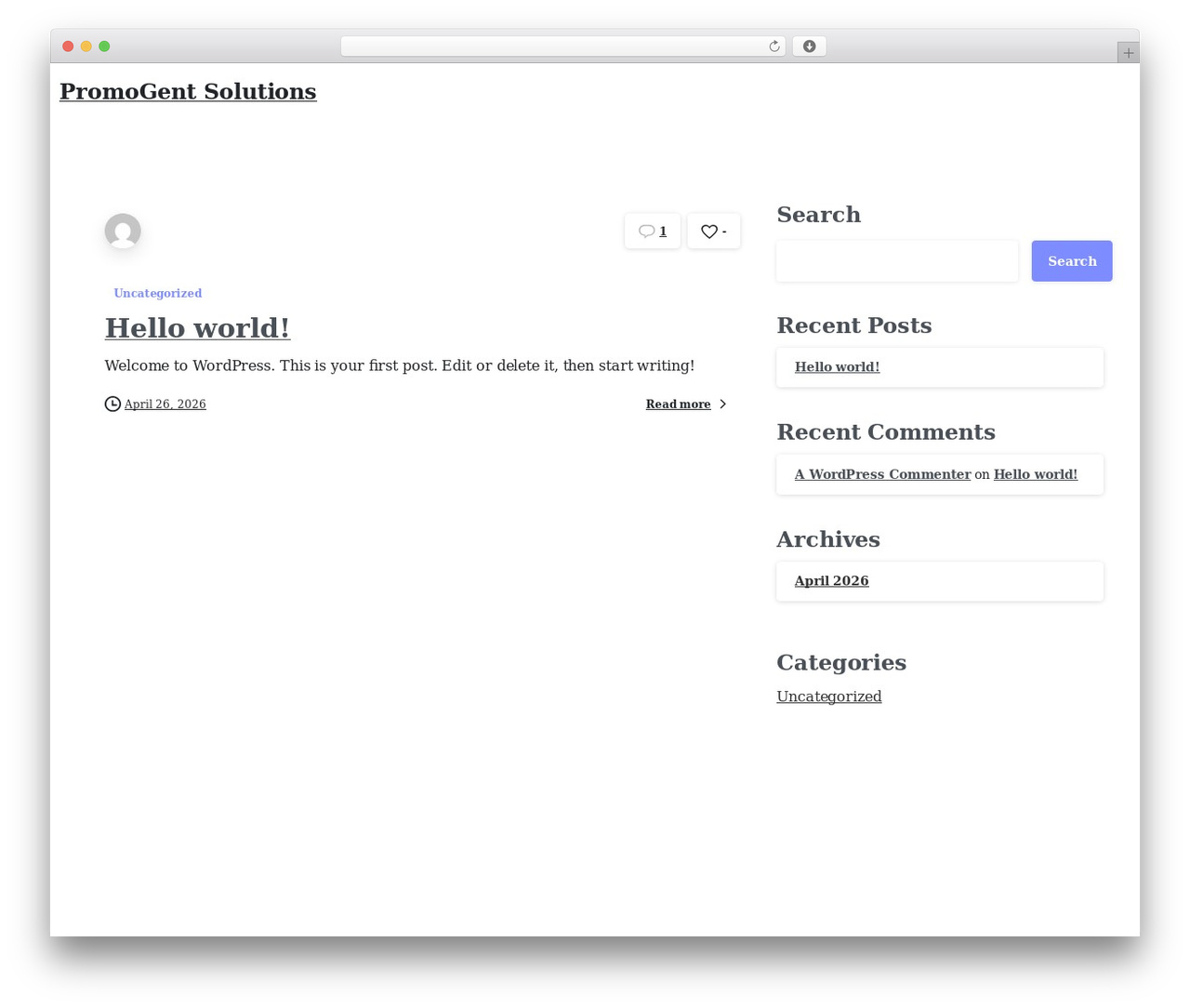Image resolution: width=1190 pixels, height=1008 pixels.
Task: Click the clock icon beside post date
Action: (x=112, y=404)
